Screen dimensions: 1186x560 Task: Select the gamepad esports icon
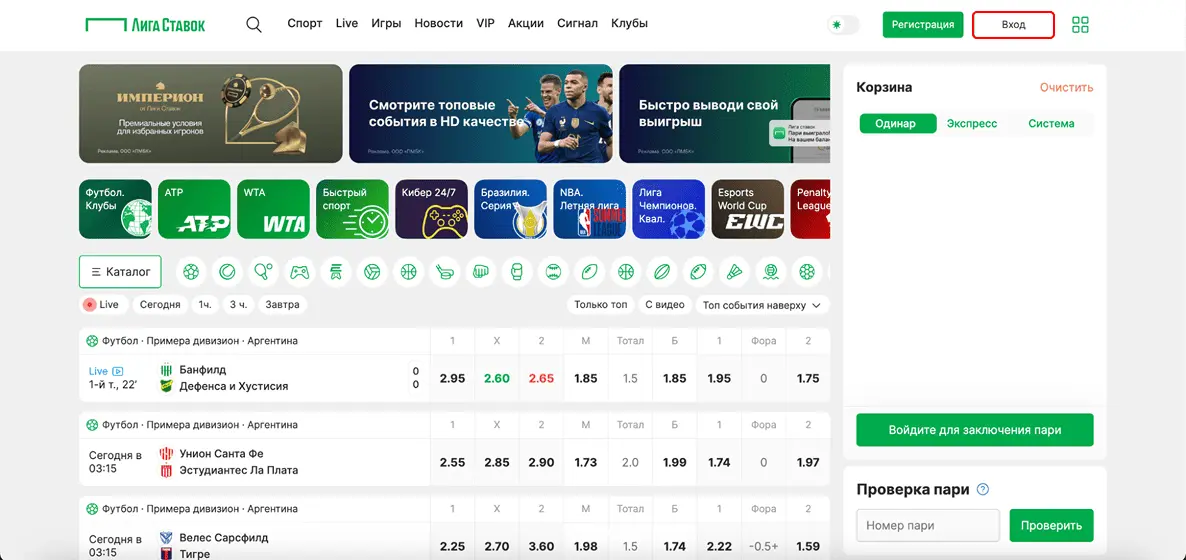300,271
